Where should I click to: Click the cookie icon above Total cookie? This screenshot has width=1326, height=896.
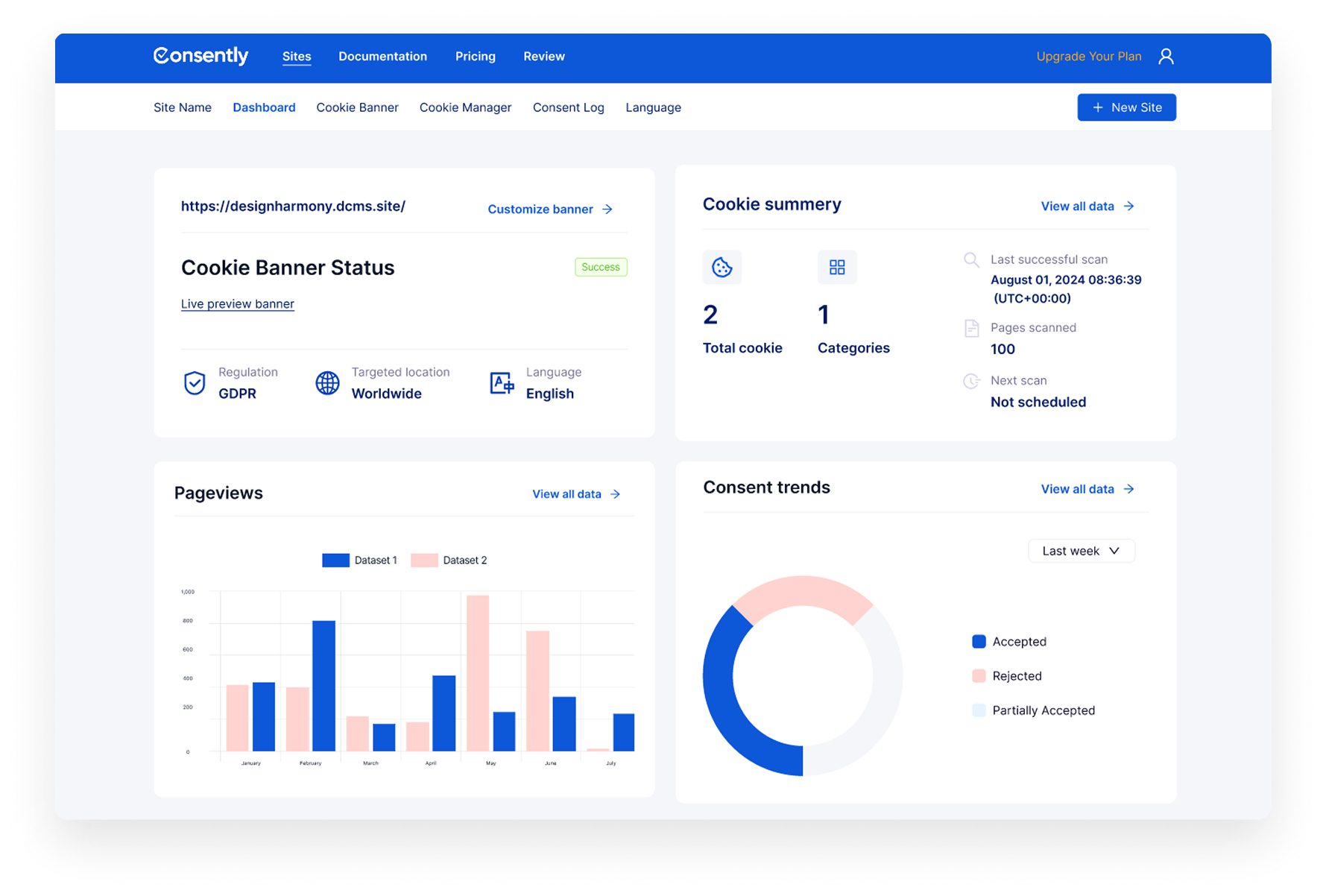point(722,267)
